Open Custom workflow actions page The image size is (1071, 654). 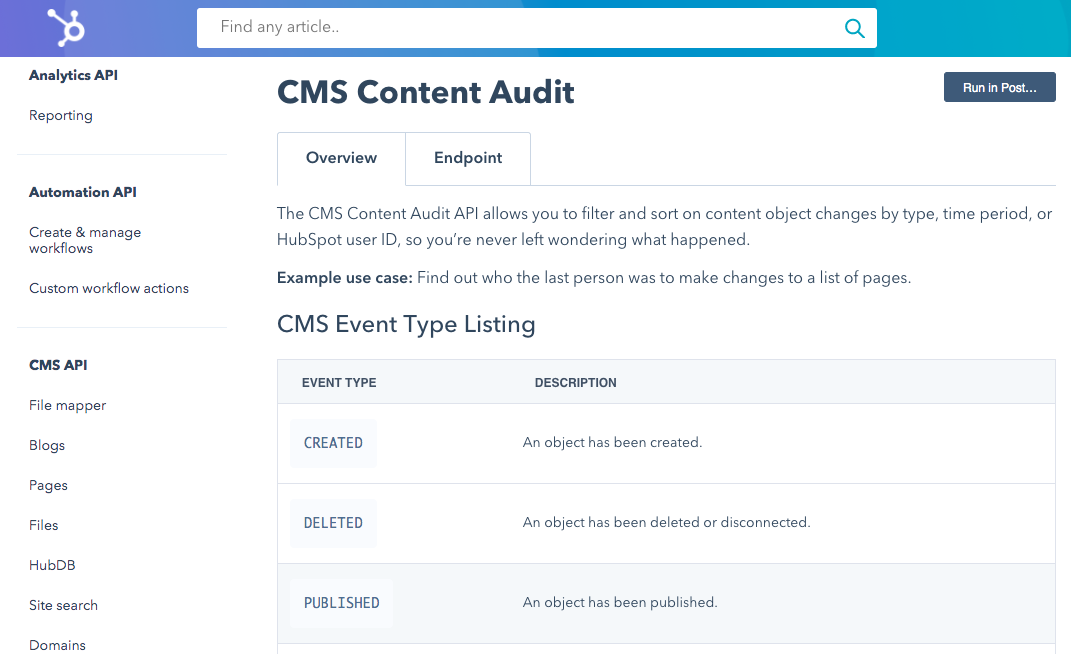[x=109, y=288]
